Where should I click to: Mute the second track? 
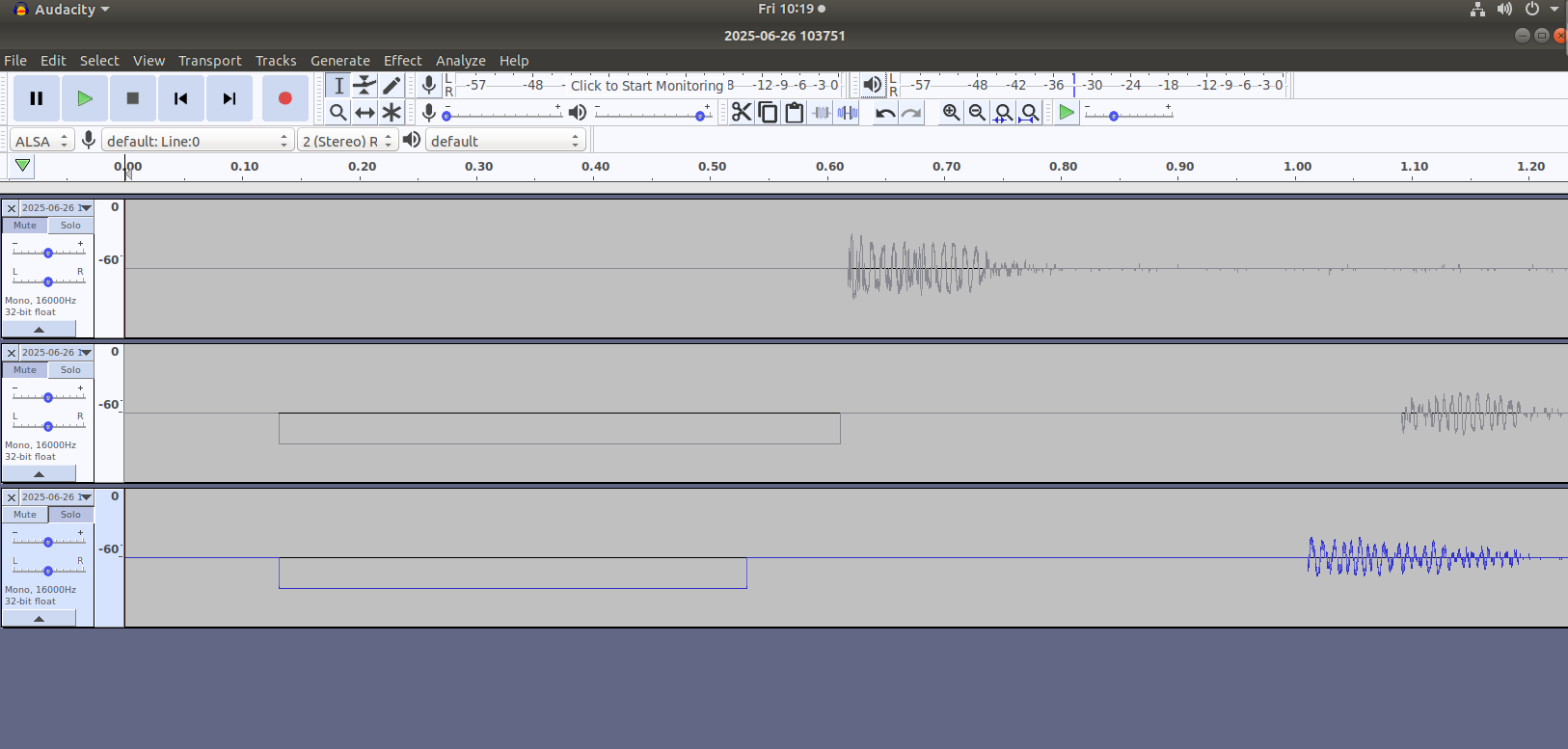coord(25,370)
